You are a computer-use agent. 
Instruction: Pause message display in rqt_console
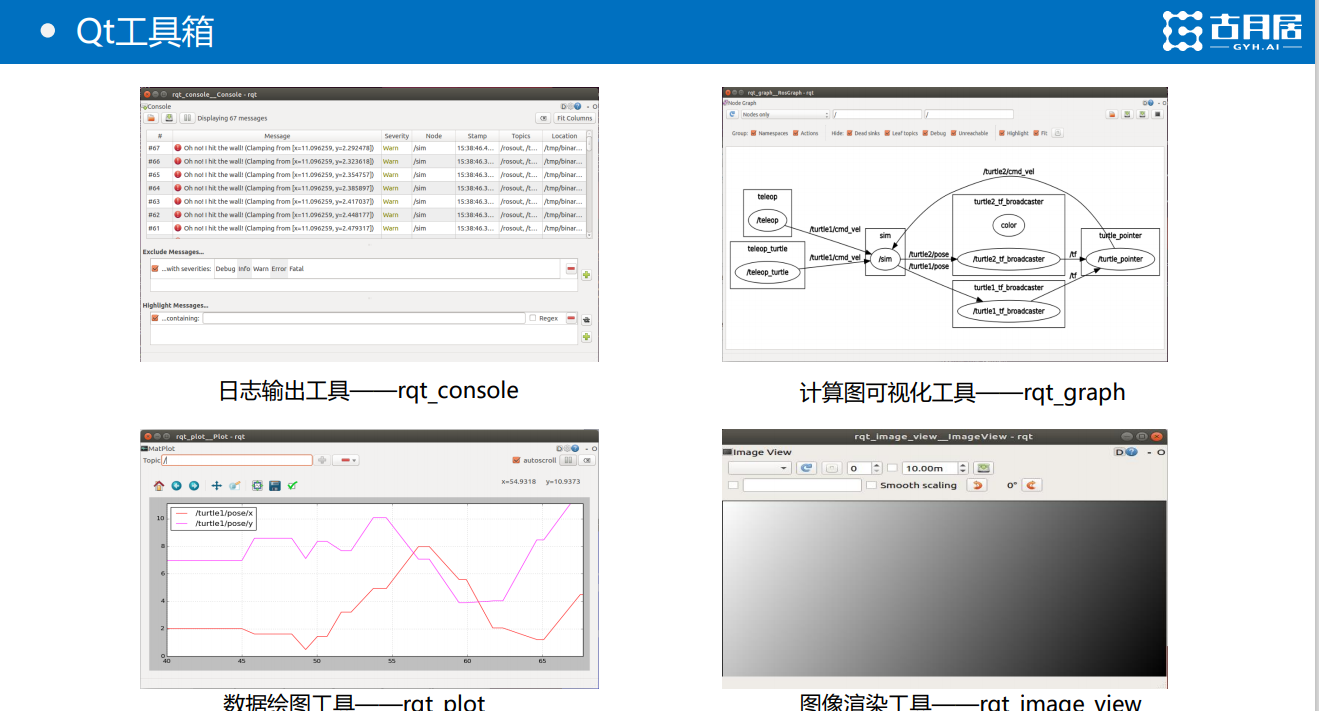click(187, 118)
